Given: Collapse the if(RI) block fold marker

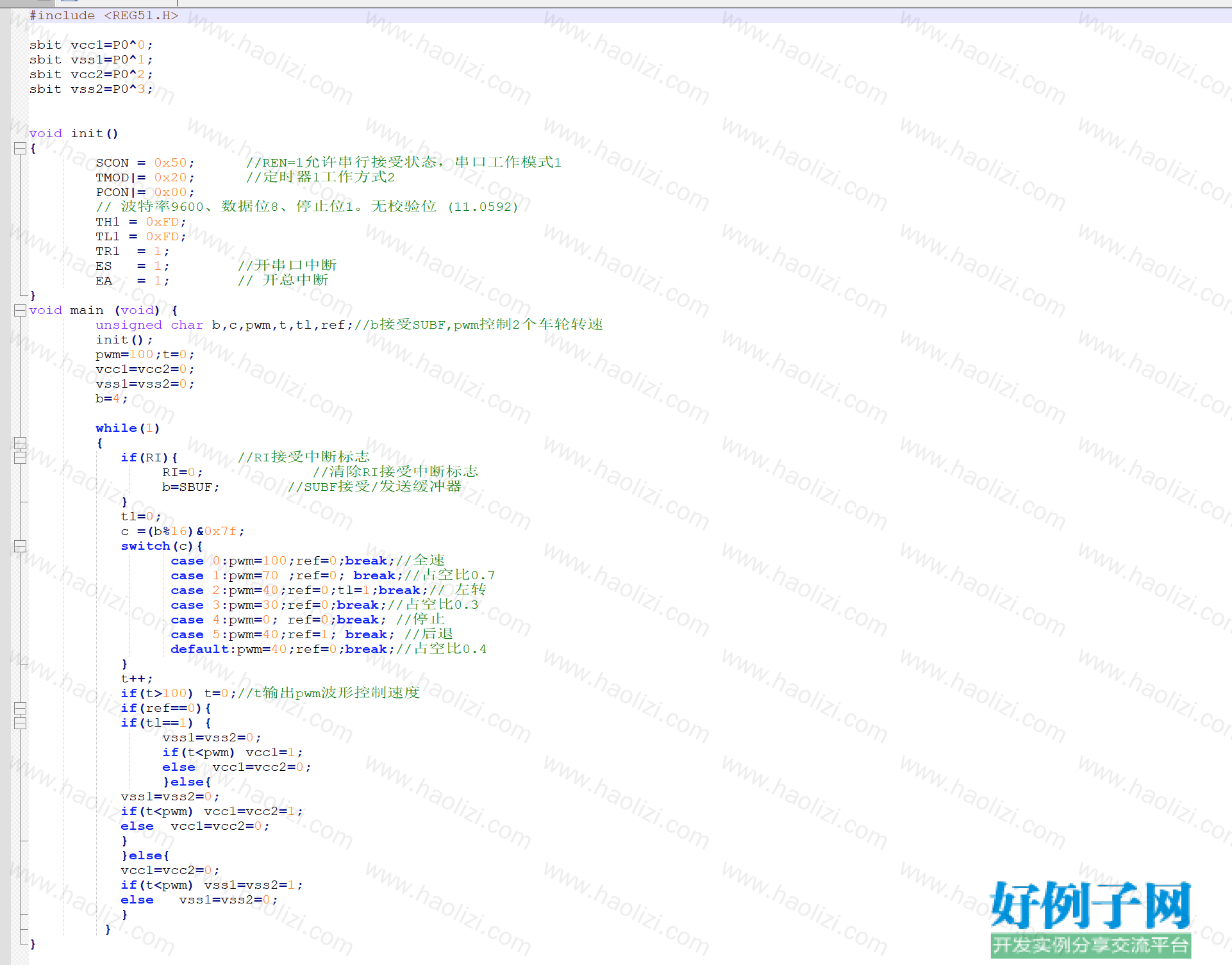Looking at the screenshot, I should pos(20,458).
